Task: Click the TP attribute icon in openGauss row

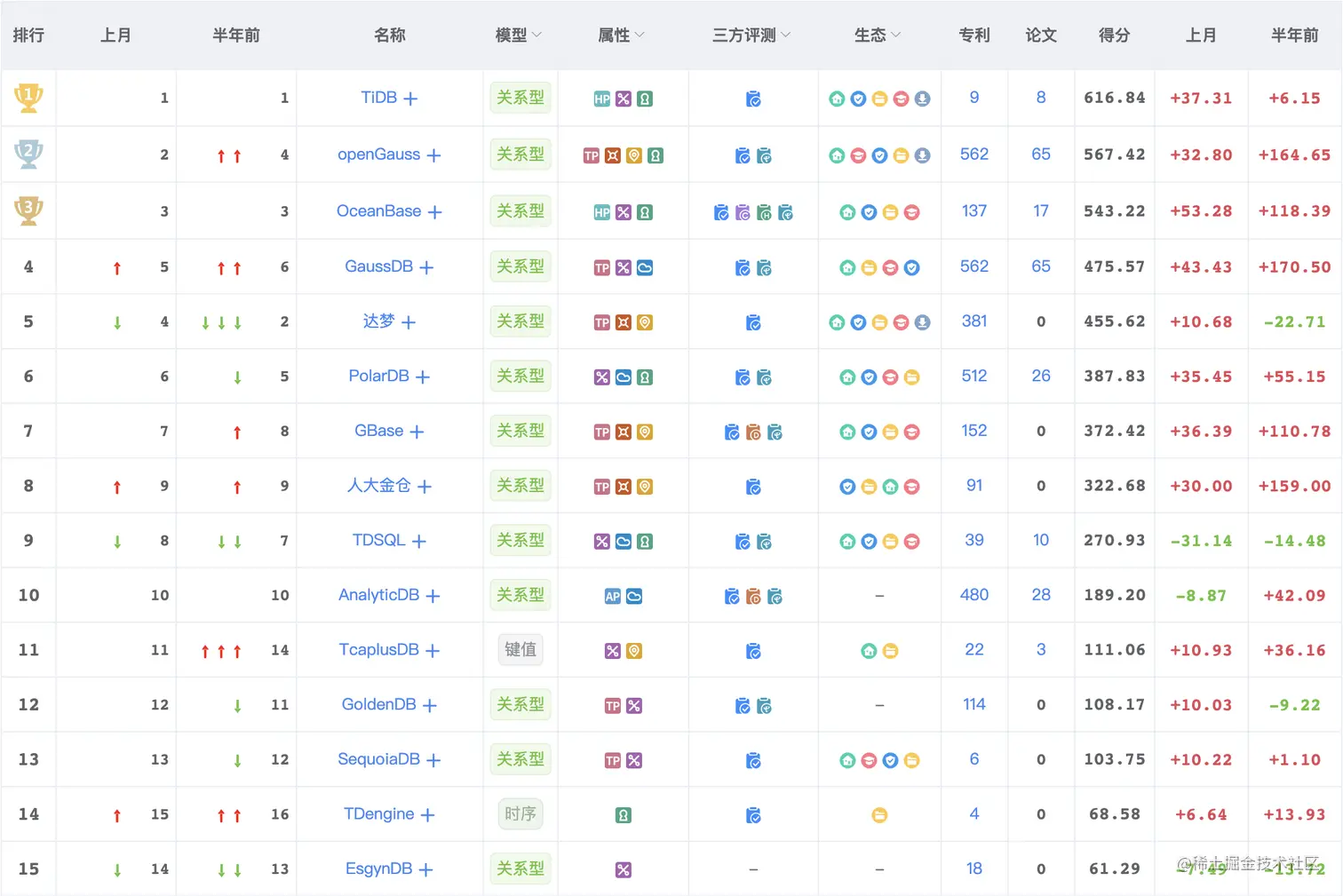Action: pyautogui.click(x=592, y=155)
